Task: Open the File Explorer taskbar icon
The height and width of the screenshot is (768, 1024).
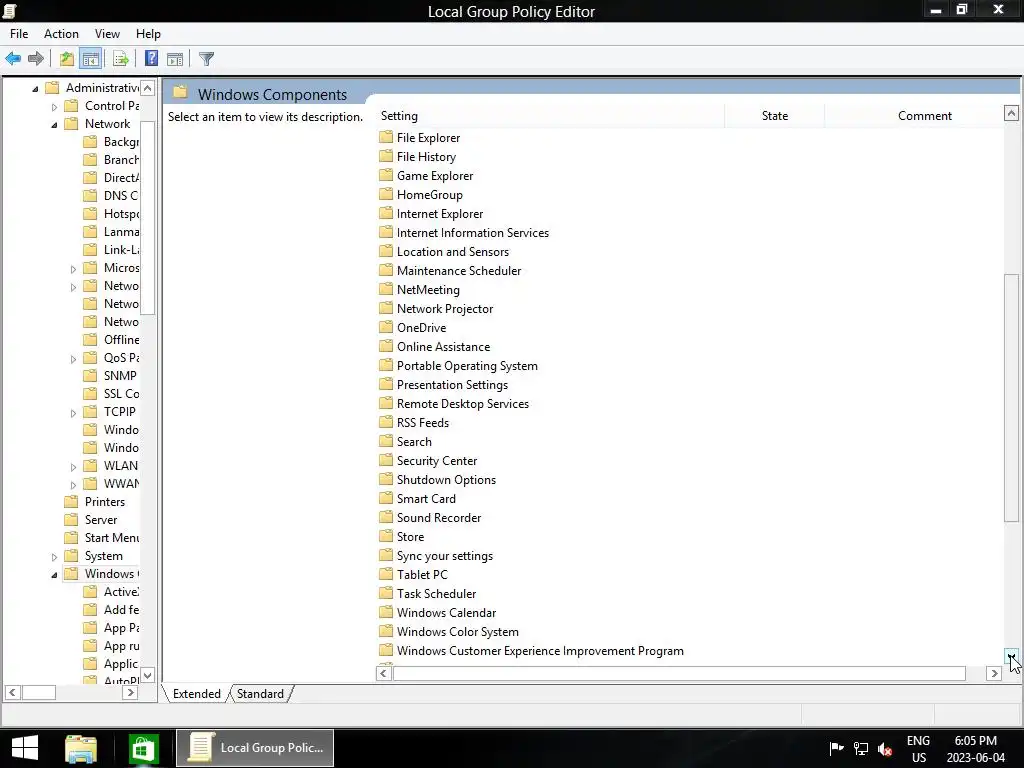Action: tap(81, 748)
